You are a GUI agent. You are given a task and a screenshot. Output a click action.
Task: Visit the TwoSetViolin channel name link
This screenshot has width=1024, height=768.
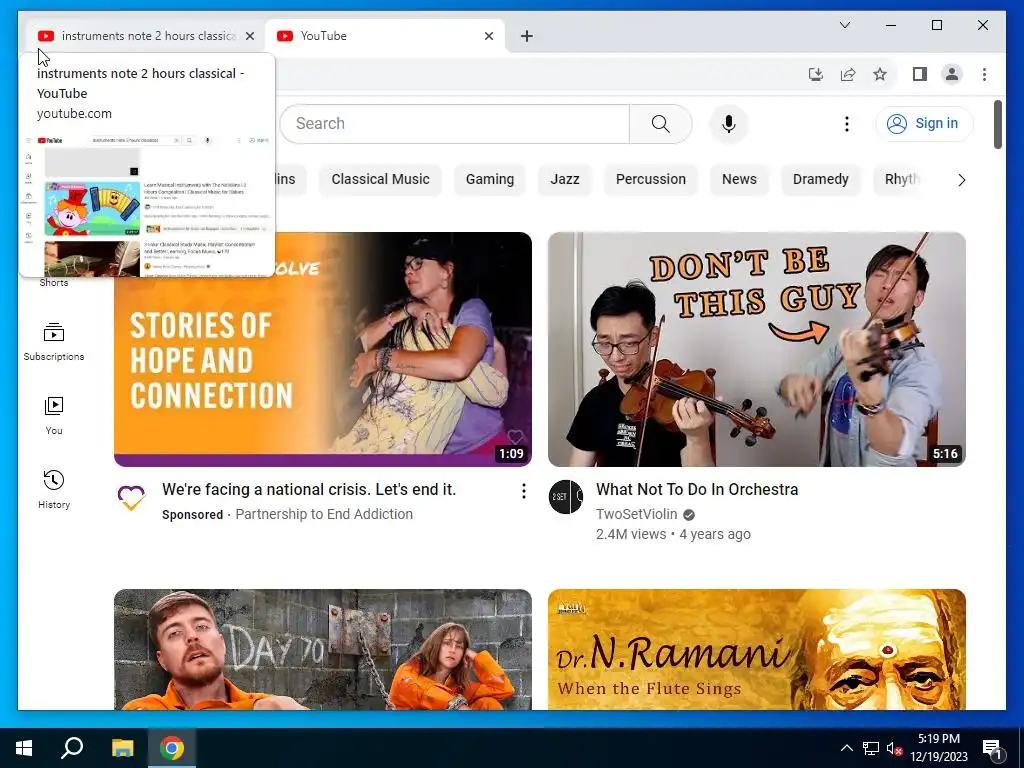tap(636, 515)
